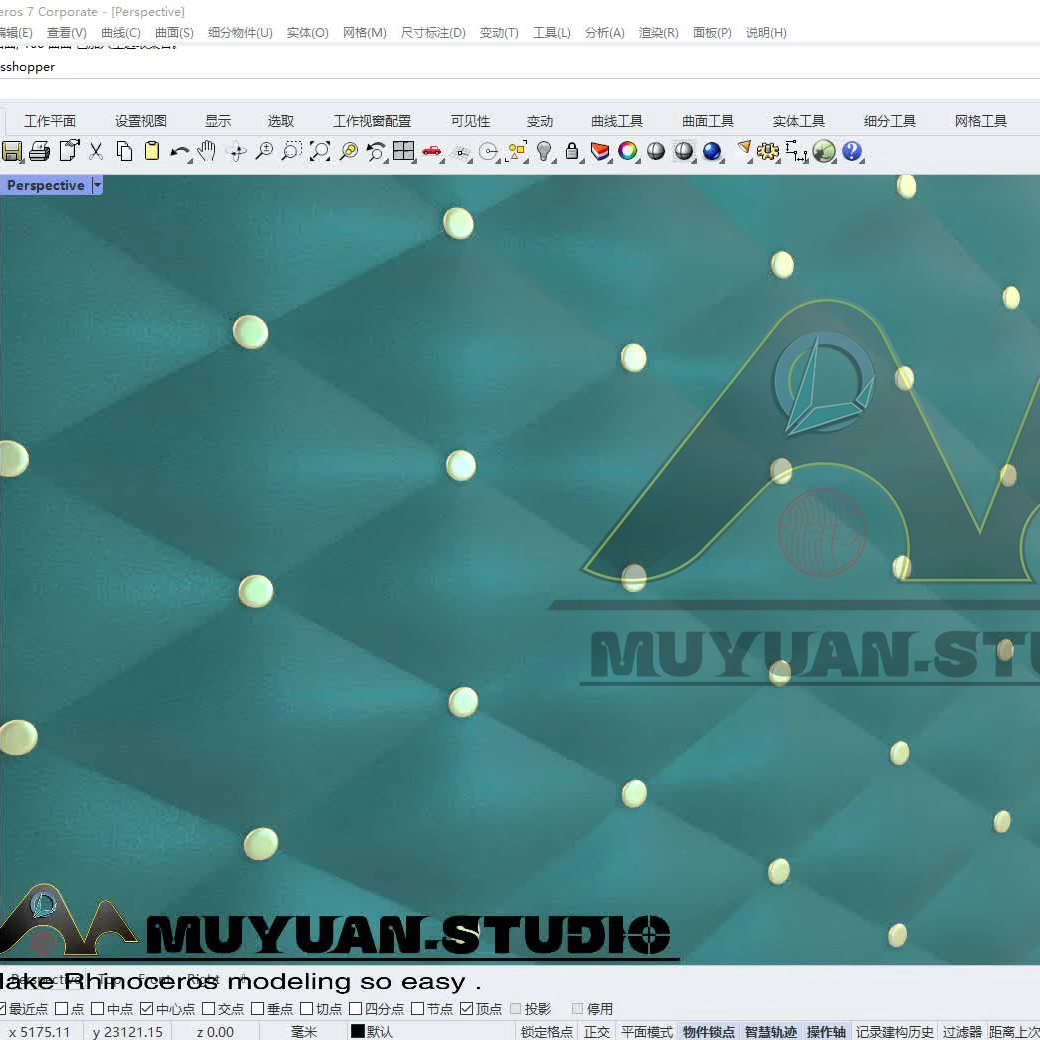Viewport: 1040px width, 1040px height.
Task: Toggle the 停用 checkbox
Action: [x=577, y=1008]
